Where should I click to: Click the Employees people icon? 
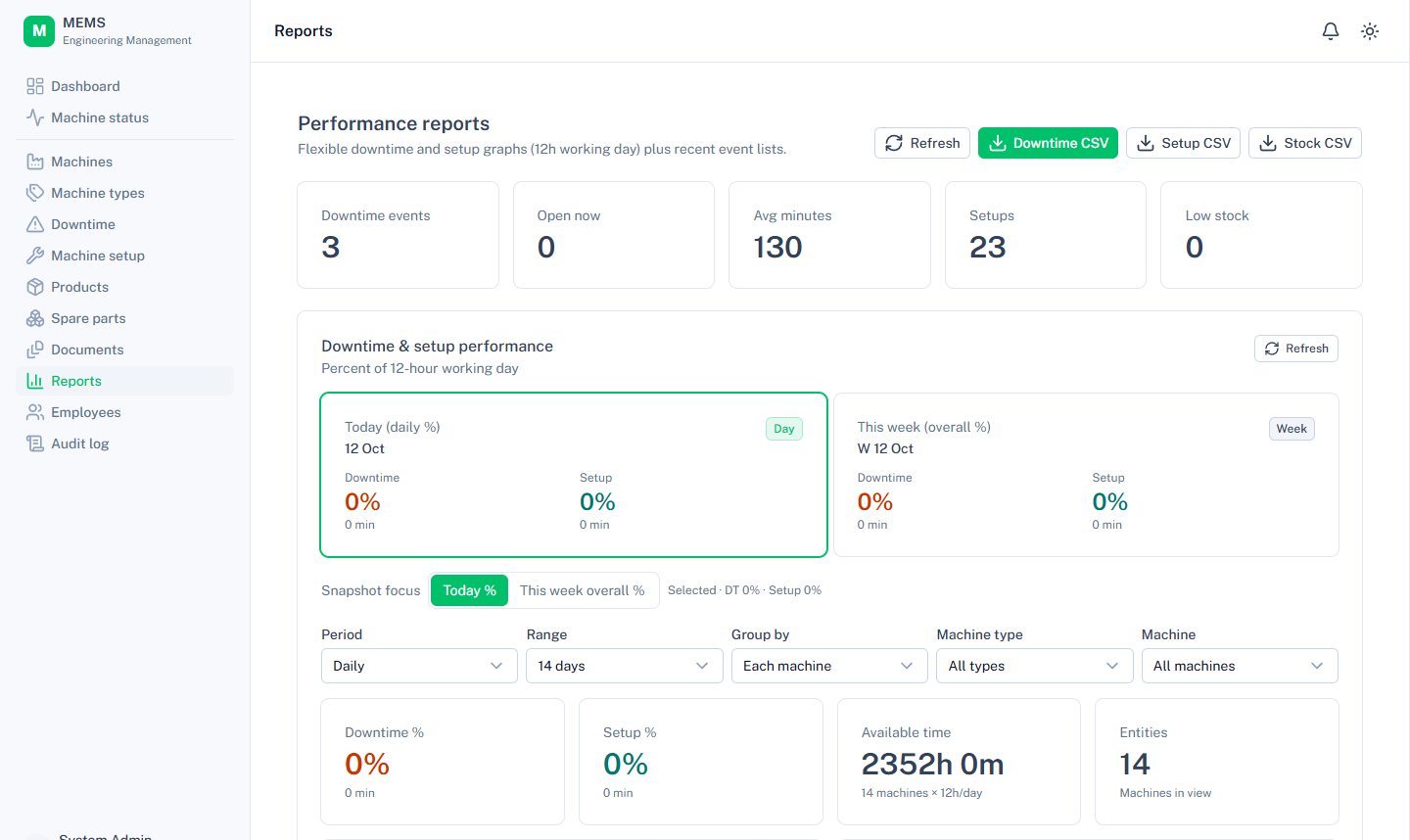click(35, 412)
